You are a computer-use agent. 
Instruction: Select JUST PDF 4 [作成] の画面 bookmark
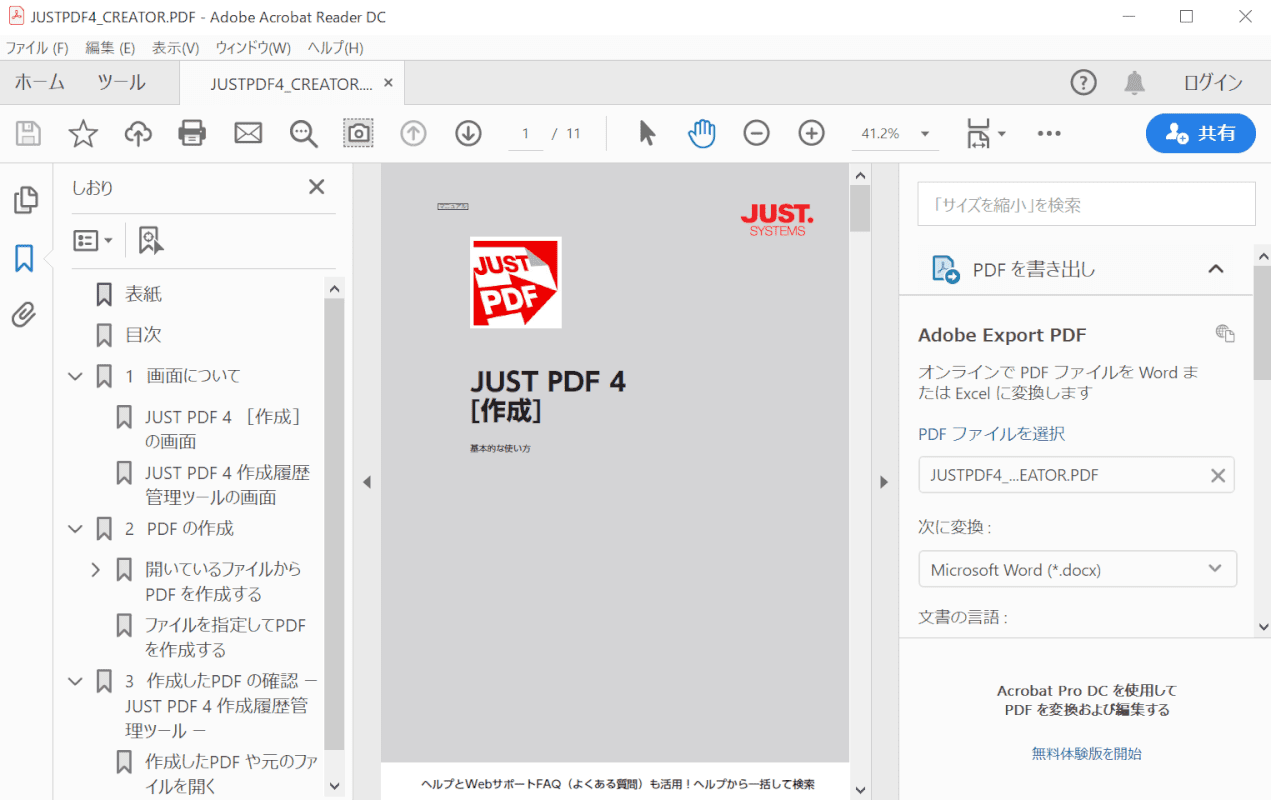coord(222,429)
